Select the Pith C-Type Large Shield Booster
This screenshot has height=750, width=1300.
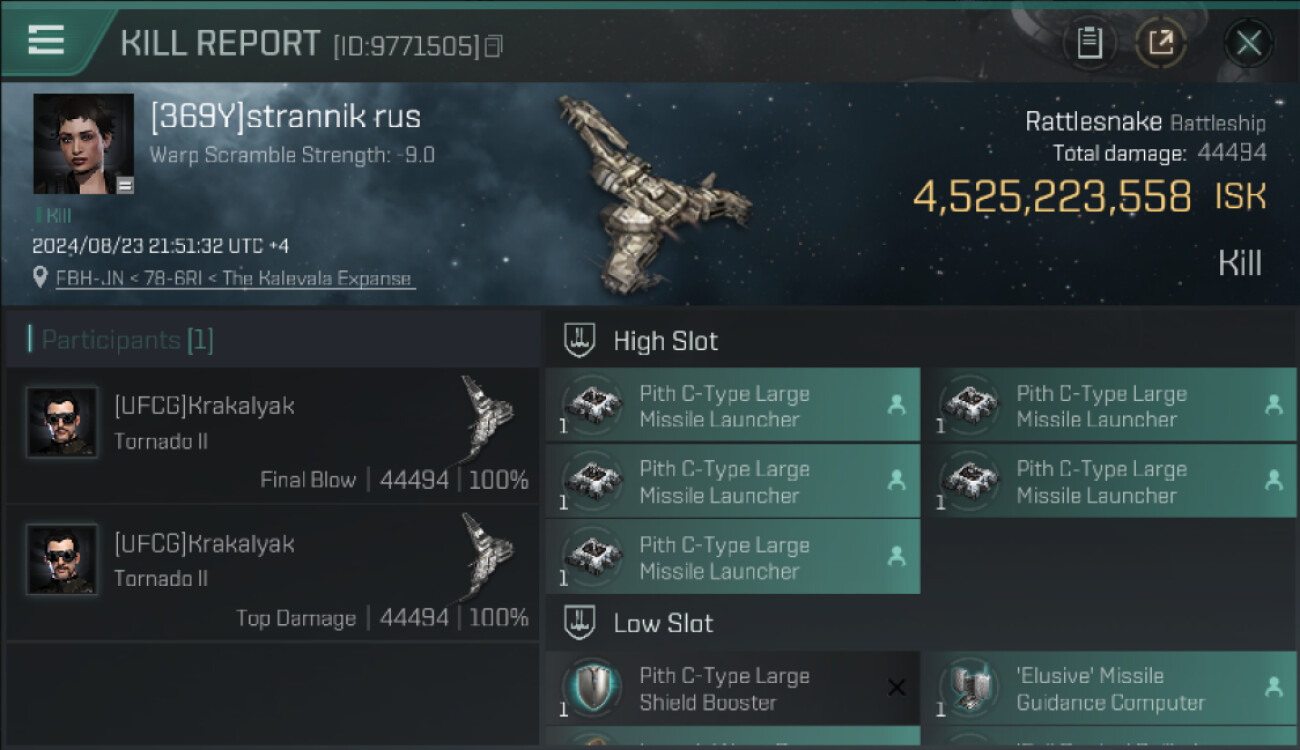(x=724, y=689)
